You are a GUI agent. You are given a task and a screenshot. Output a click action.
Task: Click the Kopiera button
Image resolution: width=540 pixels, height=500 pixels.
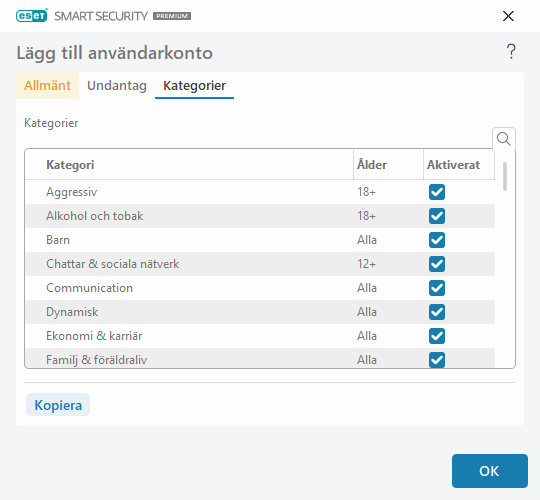(x=58, y=405)
